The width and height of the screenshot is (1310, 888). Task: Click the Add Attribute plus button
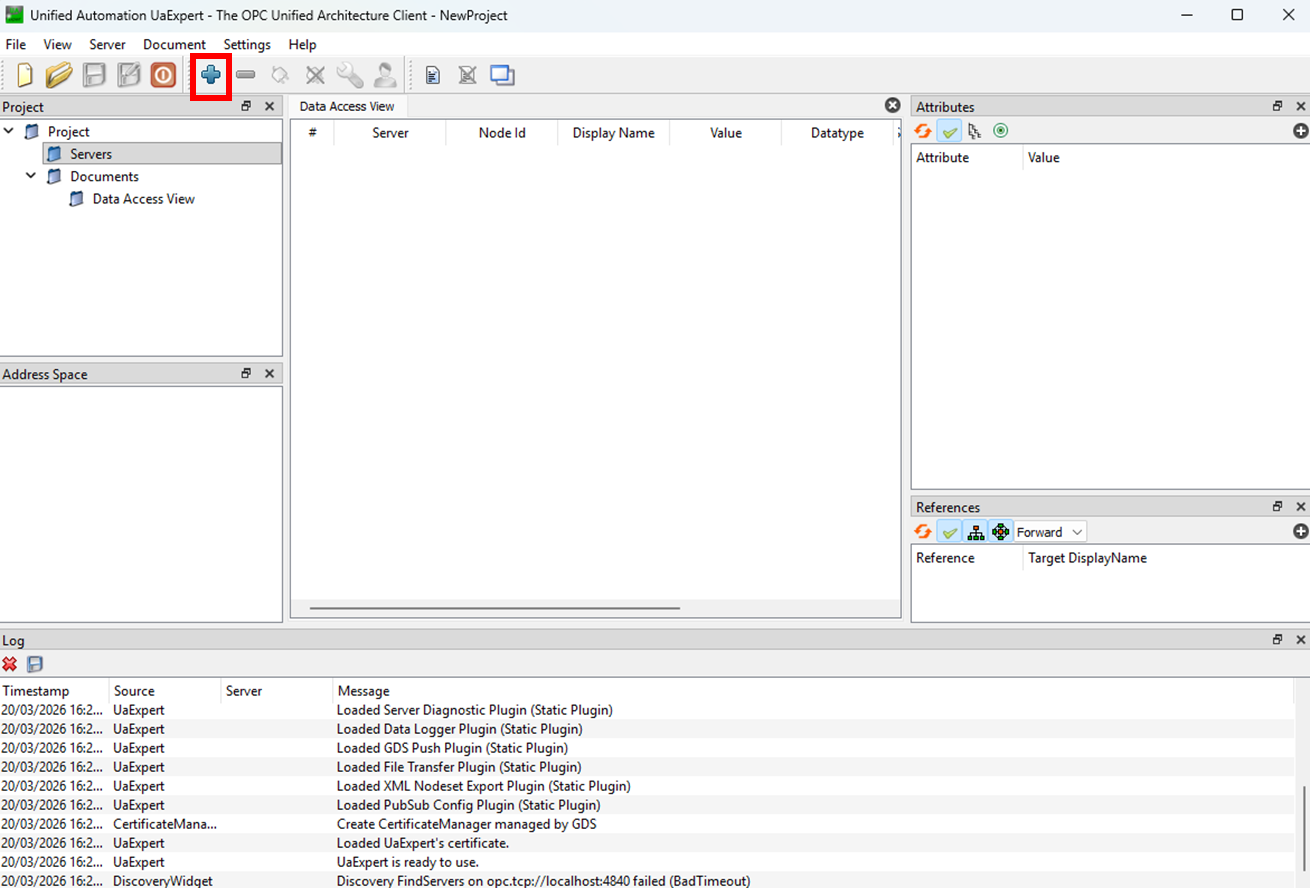[x=1300, y=130]
